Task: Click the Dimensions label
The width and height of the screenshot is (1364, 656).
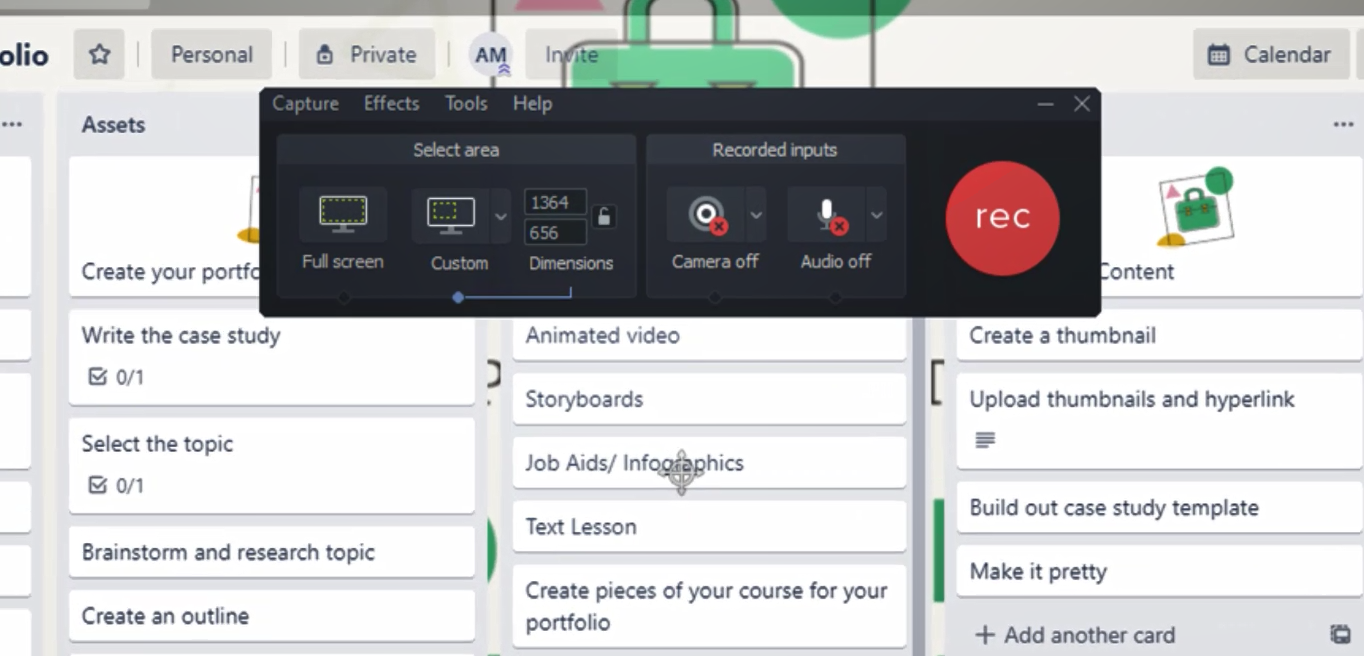Action: click(x=571, y=263)
